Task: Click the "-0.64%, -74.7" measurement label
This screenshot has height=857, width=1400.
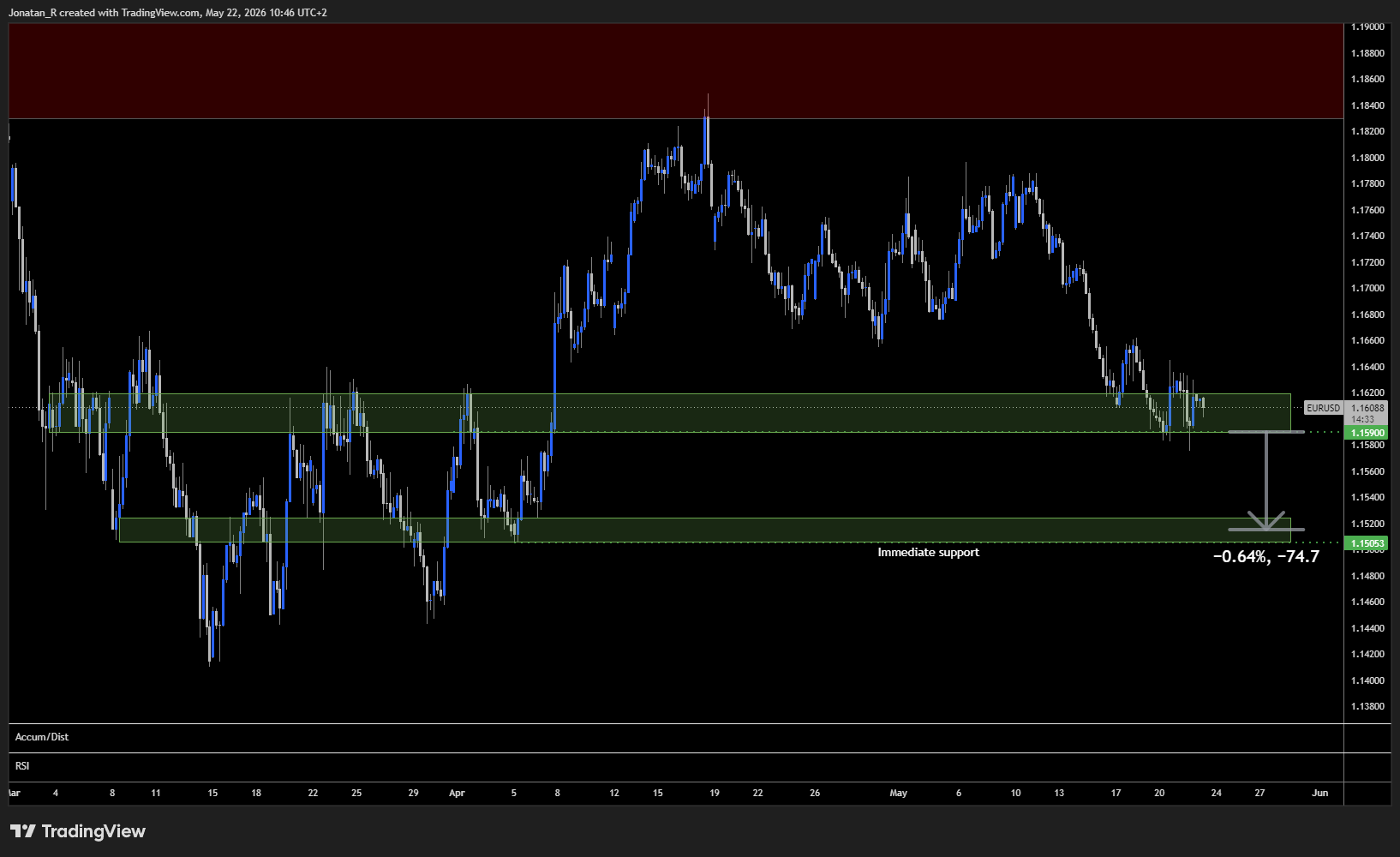Action: tap(1266, 557)
